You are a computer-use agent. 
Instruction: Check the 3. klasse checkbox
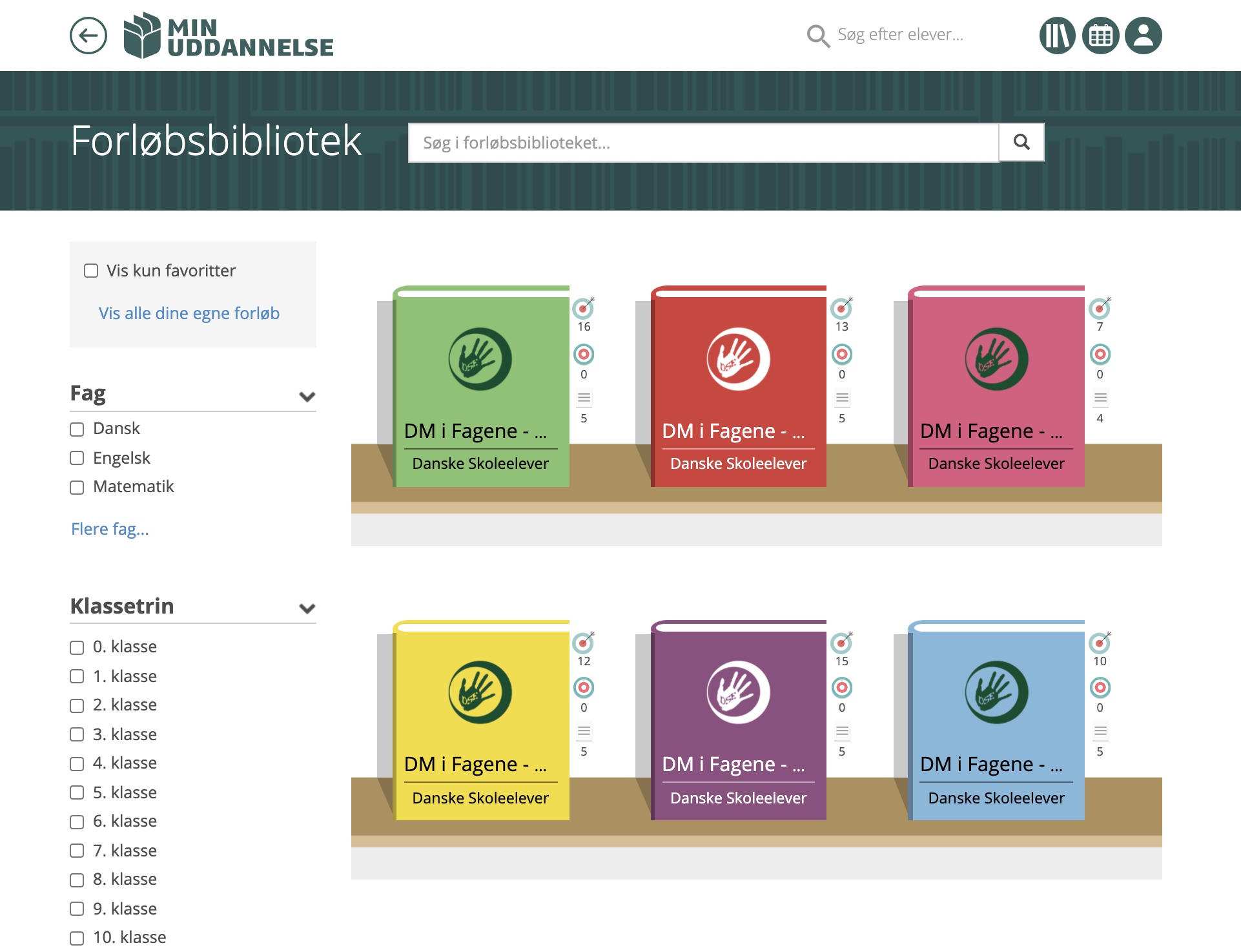coord(77,734)
